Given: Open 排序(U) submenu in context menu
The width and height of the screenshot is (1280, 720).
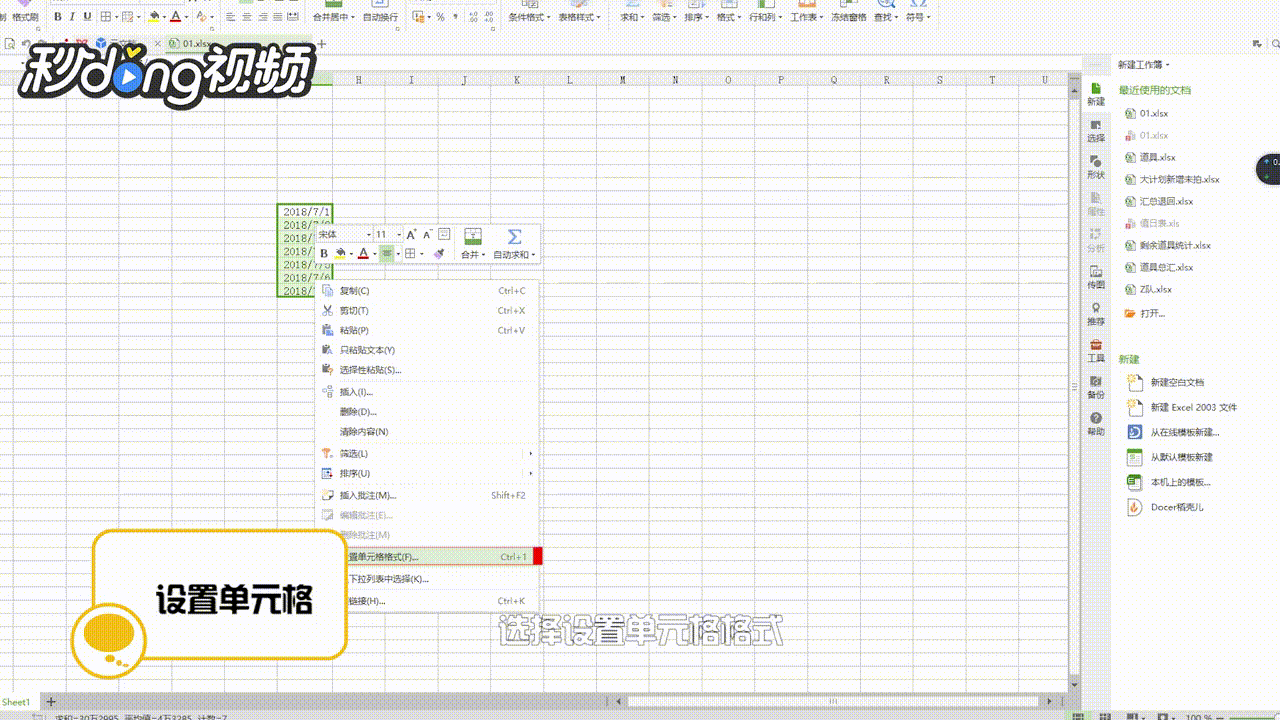Looking at the screenshot, I should [x=427, y=474].
